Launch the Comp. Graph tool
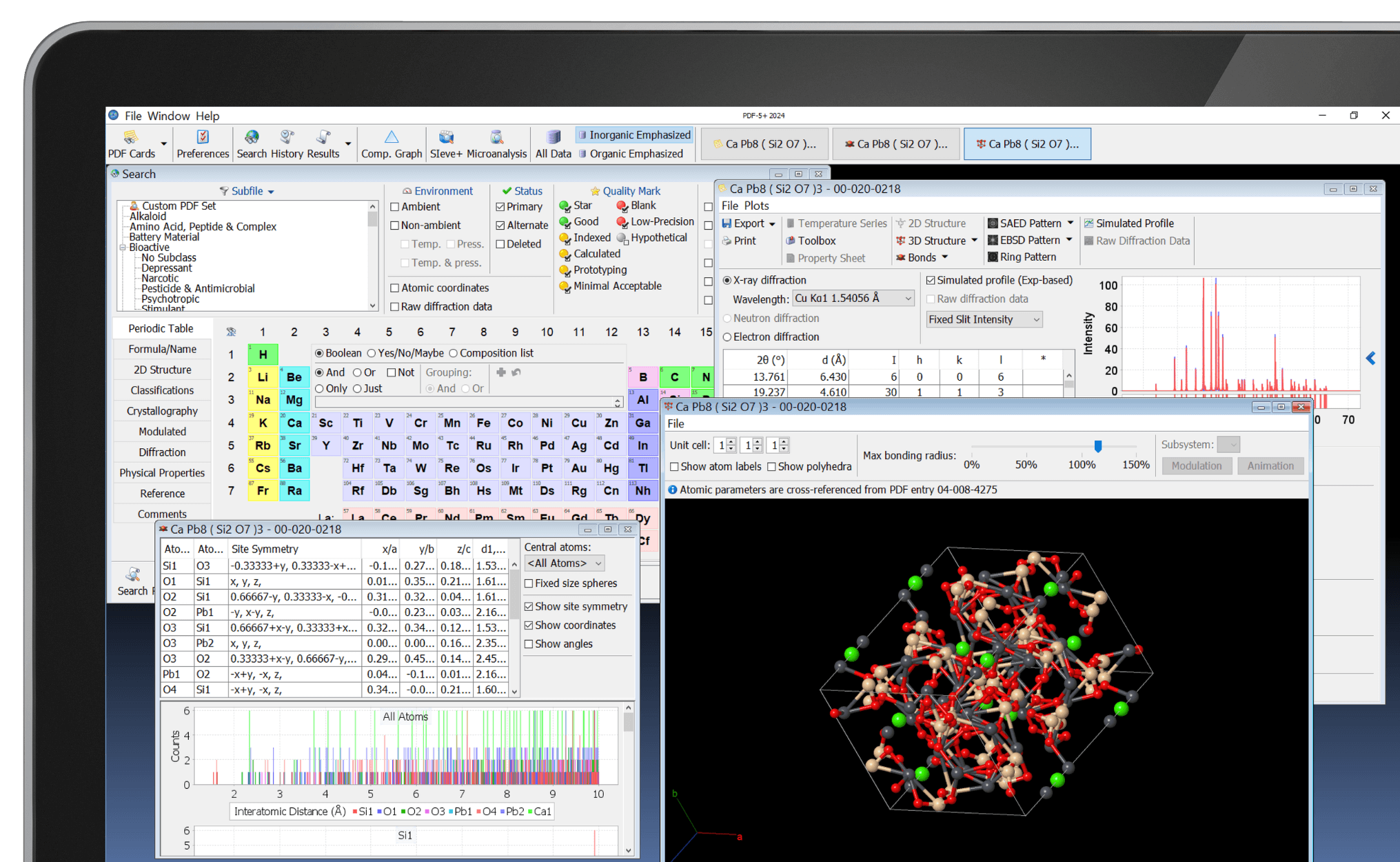This screenshot has height=862, width=1400. click(391, 143)
